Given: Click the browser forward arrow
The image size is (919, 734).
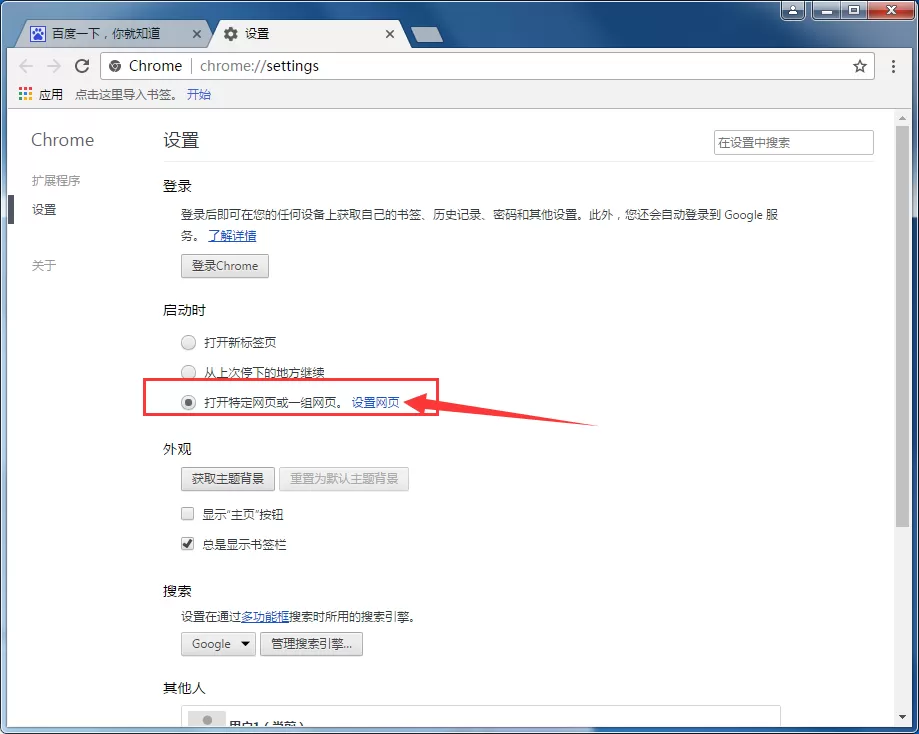Looking at the screenshot, I should [54, 66].
